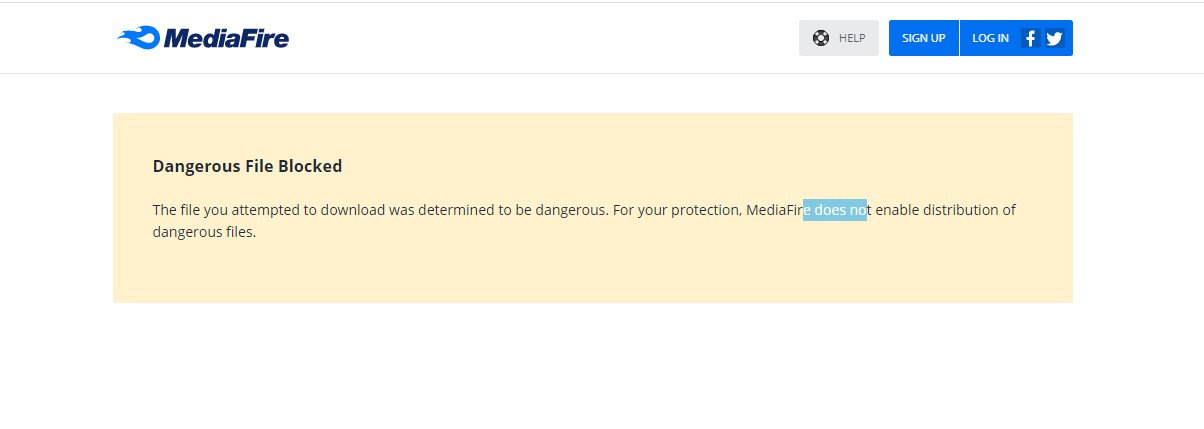Open the HELP text label
1204x429 pixels.
tap(852, 38)
